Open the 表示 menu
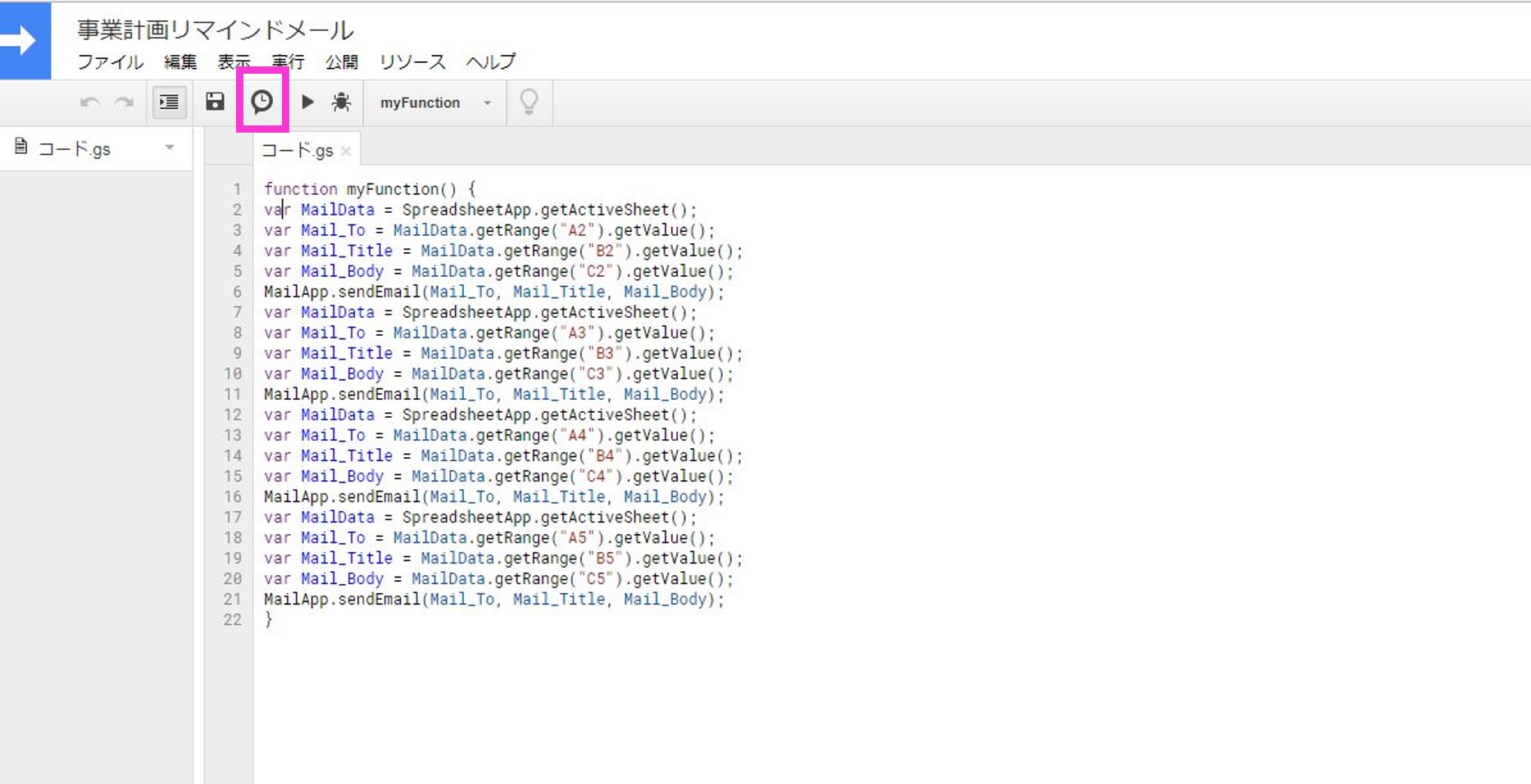This screenshot has height=784, width=1531. [x=234, y=61]
